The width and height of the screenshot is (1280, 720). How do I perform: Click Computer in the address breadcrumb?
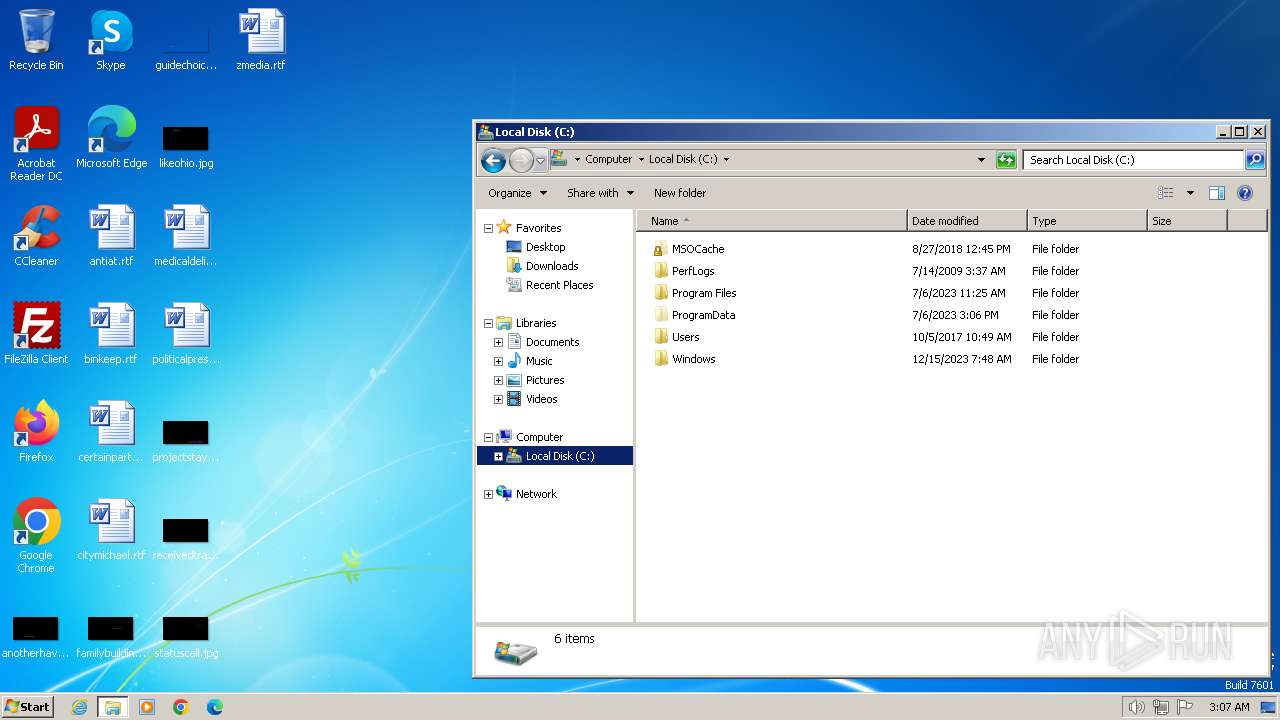[x=608, y=159]
